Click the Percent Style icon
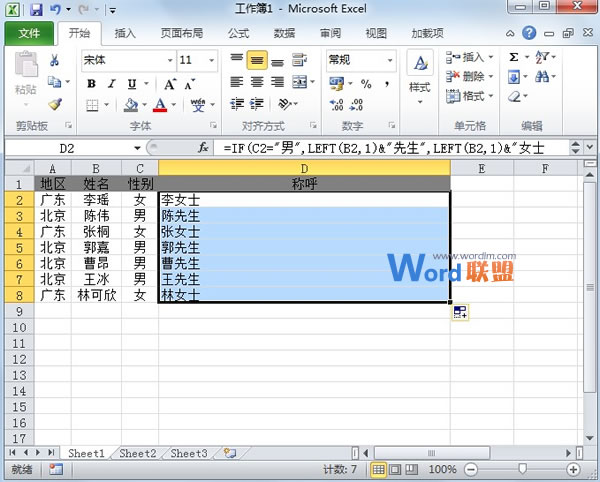 pyautogui.click(x=365, y=83)
